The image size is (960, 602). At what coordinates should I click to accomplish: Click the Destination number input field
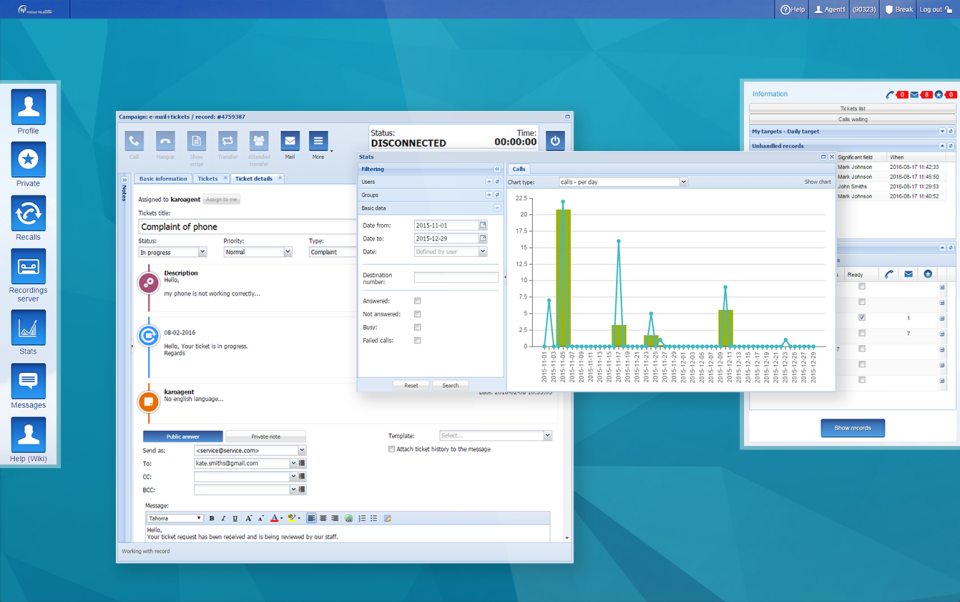(457, 277)
